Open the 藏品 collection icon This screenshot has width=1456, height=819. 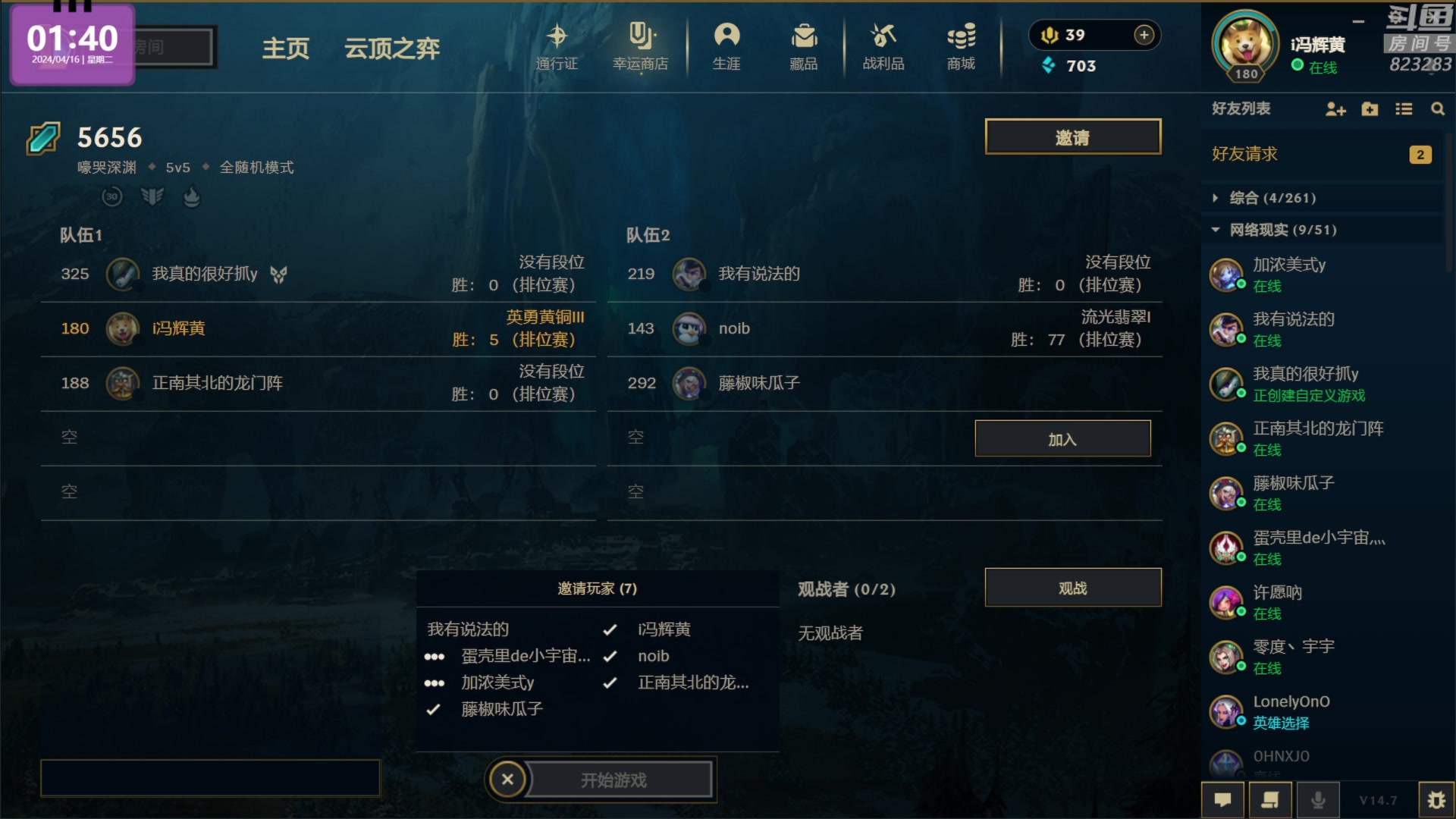pos(804,47)
